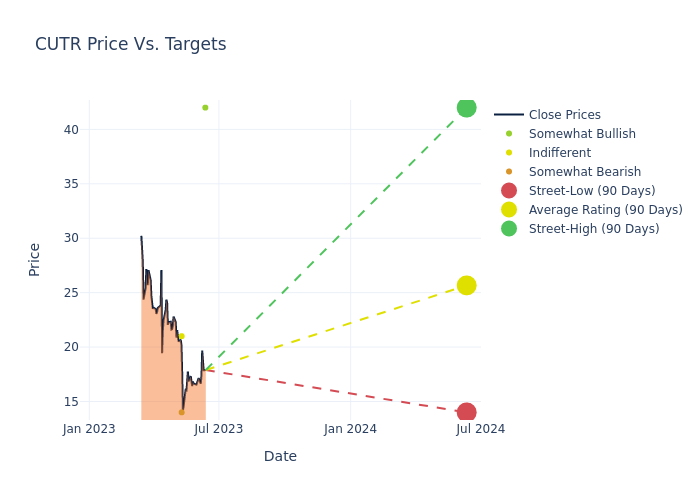This screenshot has width=700, height=500.
Task: Click the large red Street-Low marker
Action: coord(466,413)
